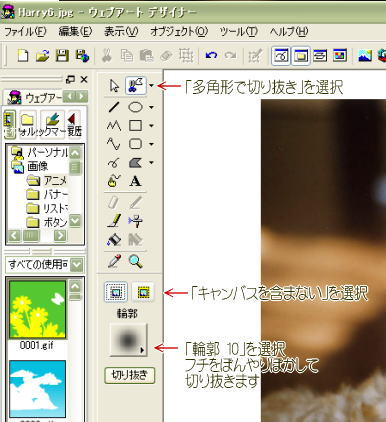Select the straight line tool

114,107
